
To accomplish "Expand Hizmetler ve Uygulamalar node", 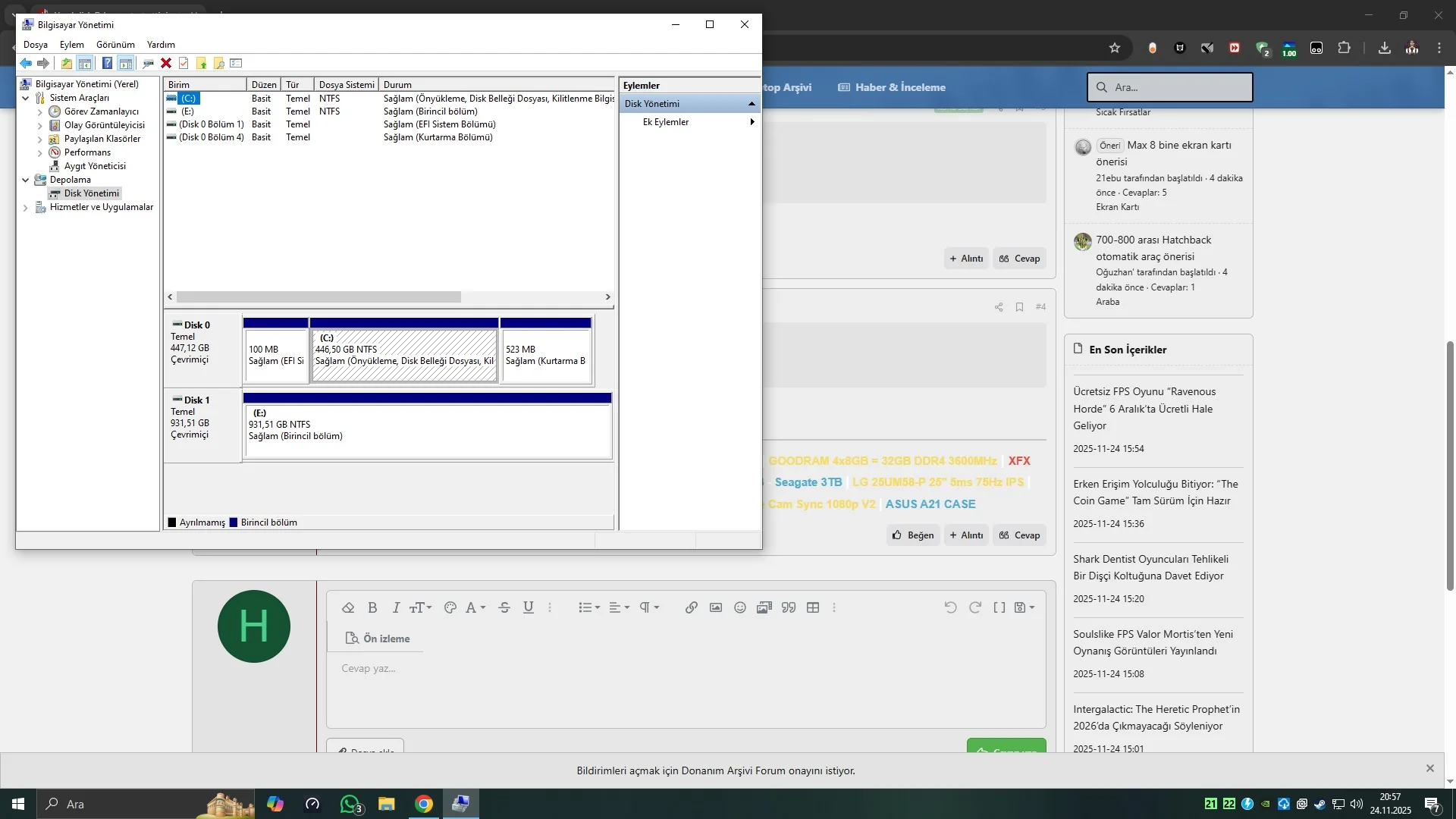I will [26, 207].
